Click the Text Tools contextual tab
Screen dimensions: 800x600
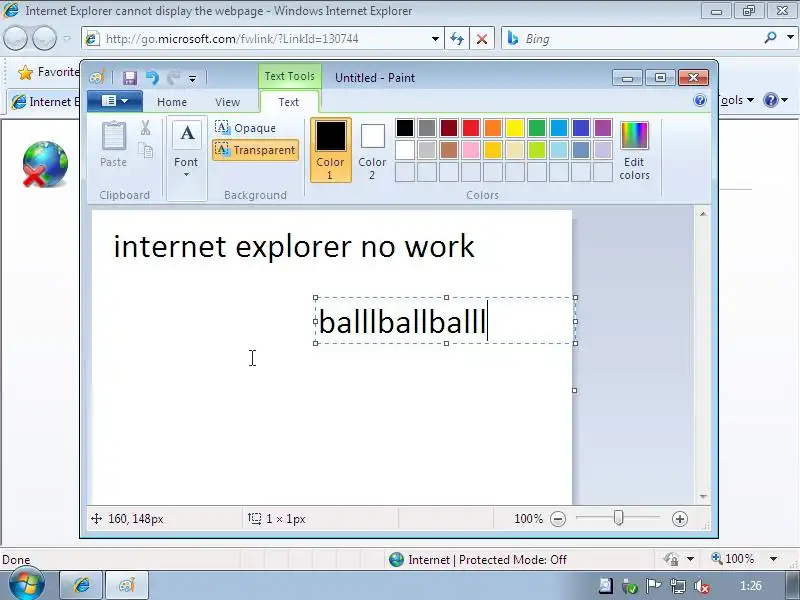(x=289, y=76)
